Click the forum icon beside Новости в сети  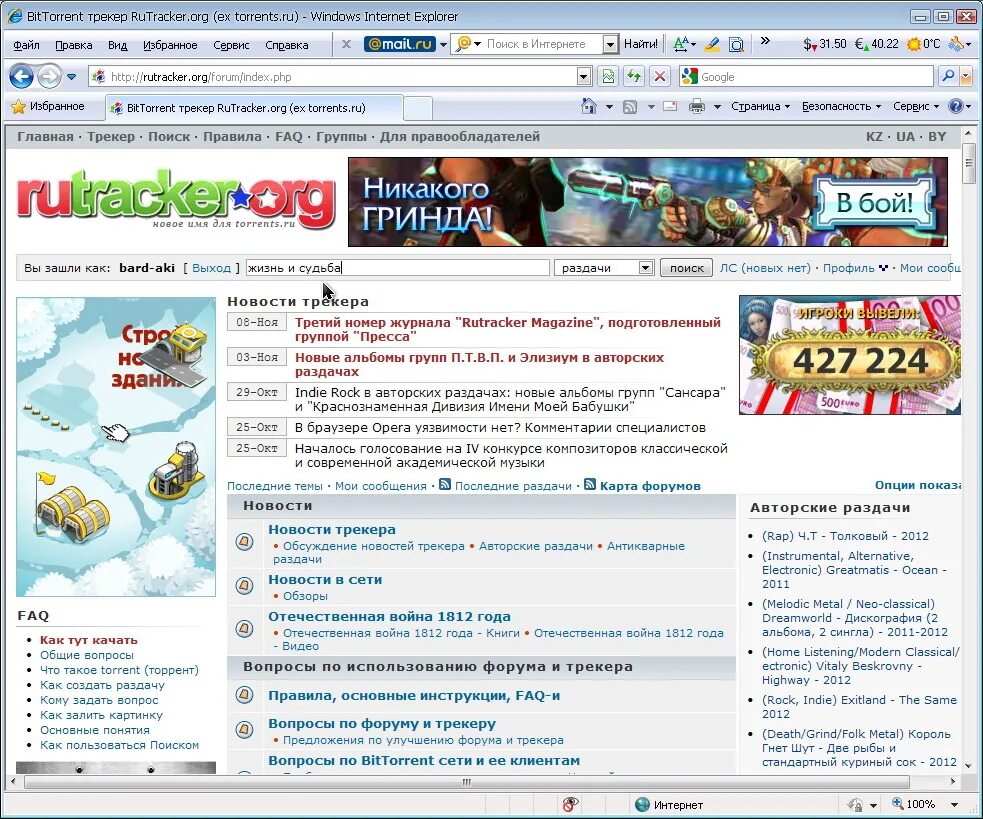pyautogui.click(x=244, y=586)
